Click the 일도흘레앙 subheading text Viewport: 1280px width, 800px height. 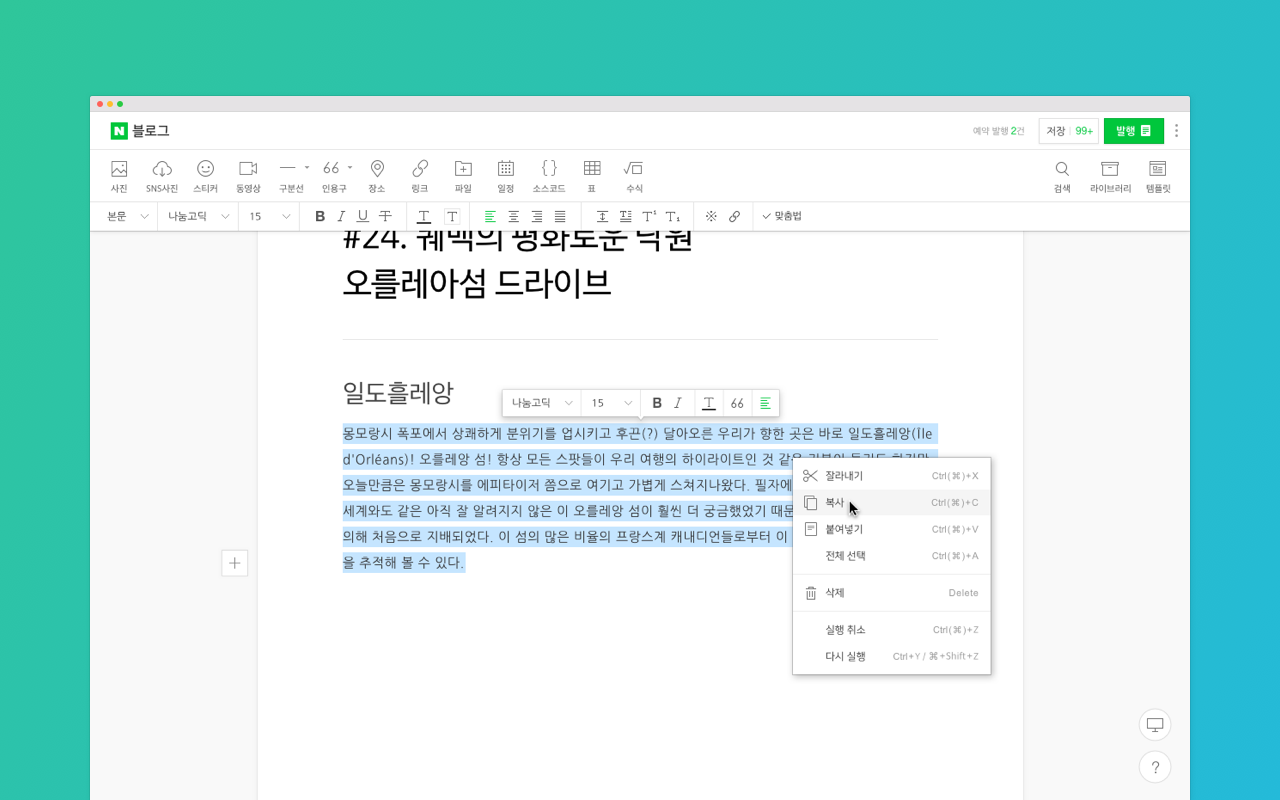point(398,392)
